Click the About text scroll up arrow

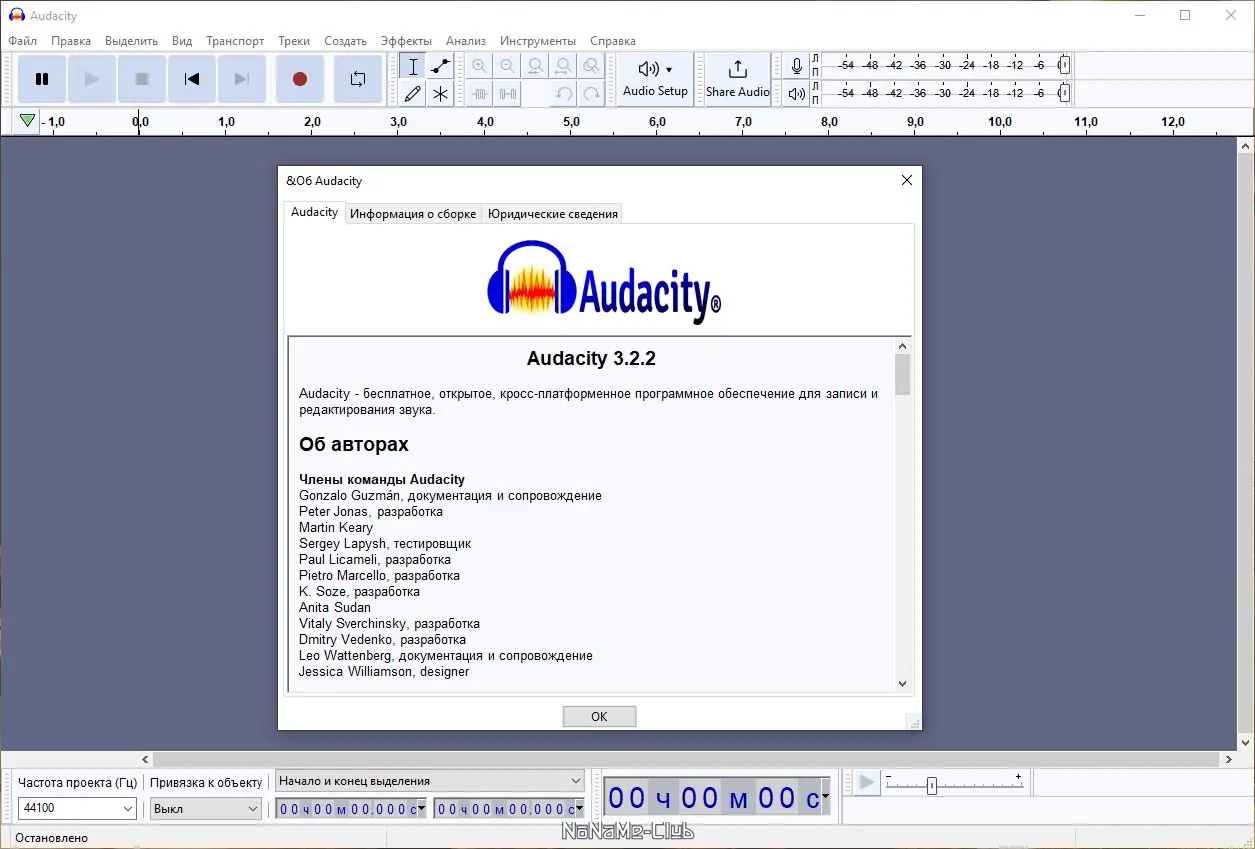click(x=903, y=346)
